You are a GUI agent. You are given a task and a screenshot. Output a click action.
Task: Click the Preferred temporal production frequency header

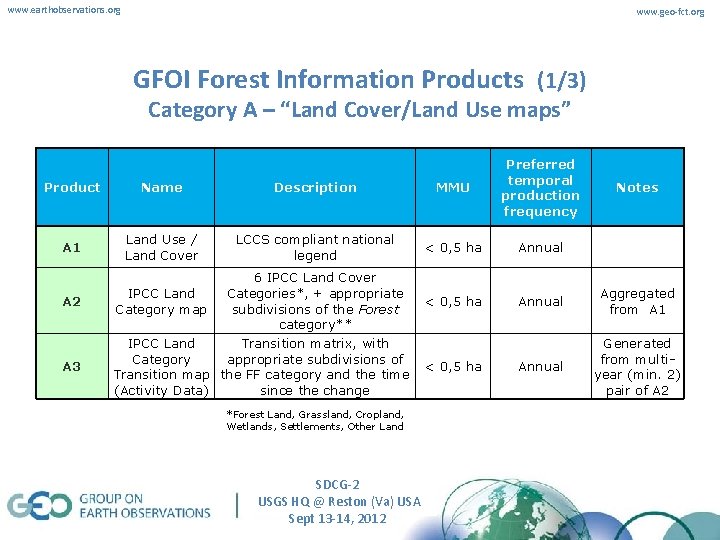click(x=540, y=187)
